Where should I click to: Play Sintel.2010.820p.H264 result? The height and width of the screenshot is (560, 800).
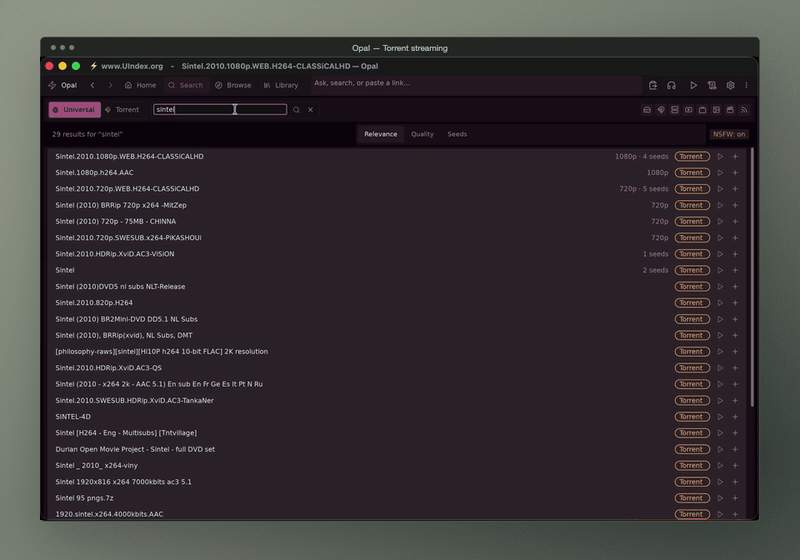coord(720,303)
